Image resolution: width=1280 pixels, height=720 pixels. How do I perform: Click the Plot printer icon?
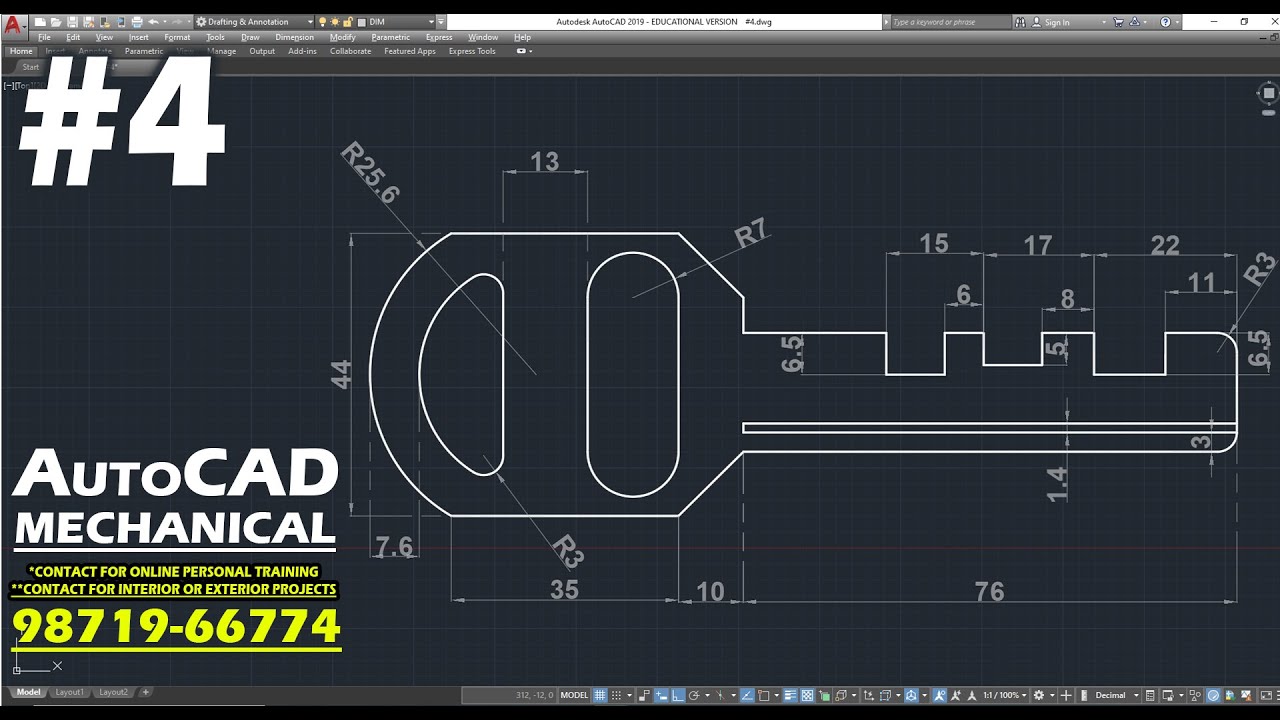[136, 21]
